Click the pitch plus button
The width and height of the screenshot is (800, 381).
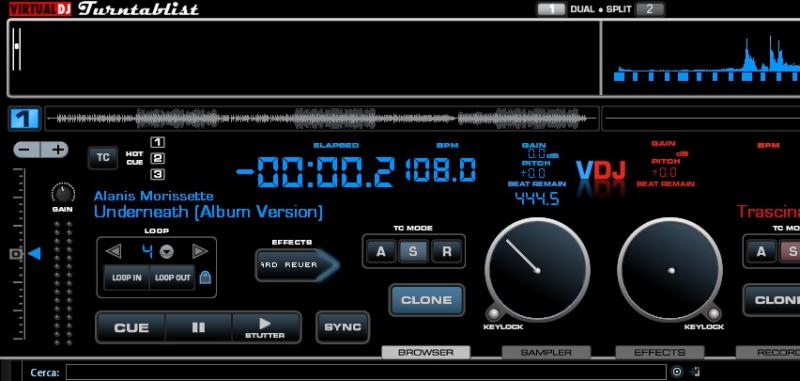pos(55,150)
